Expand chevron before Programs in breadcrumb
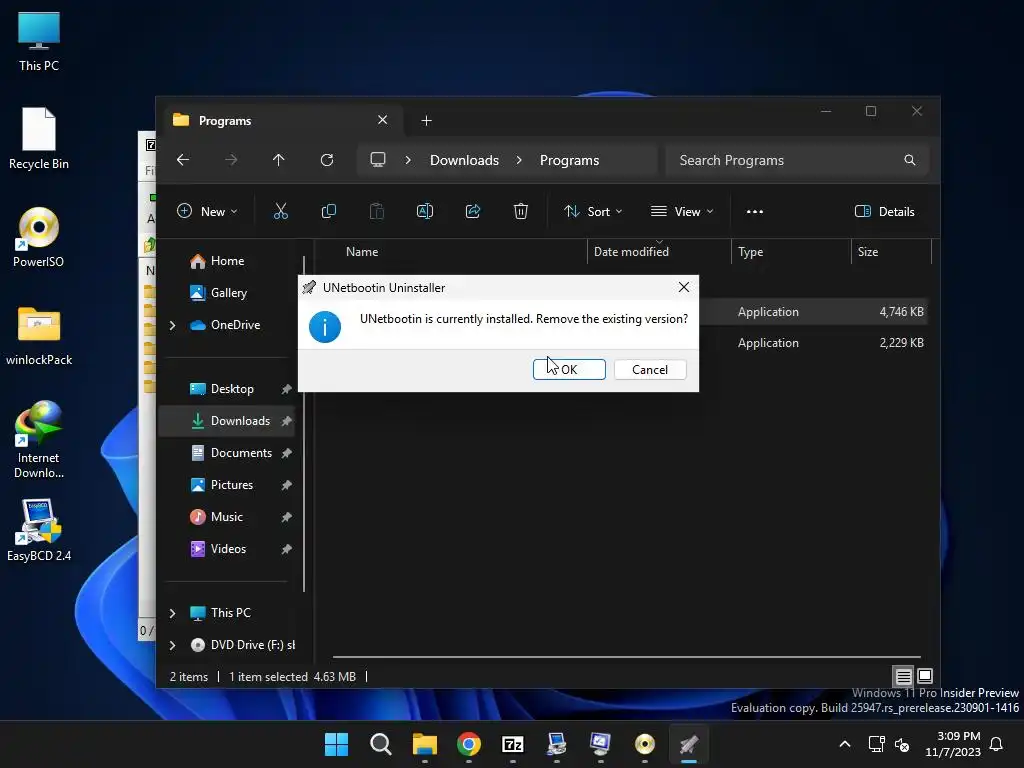The width and height of the screenshot is (1024, 768). click(x=519, y=160)
